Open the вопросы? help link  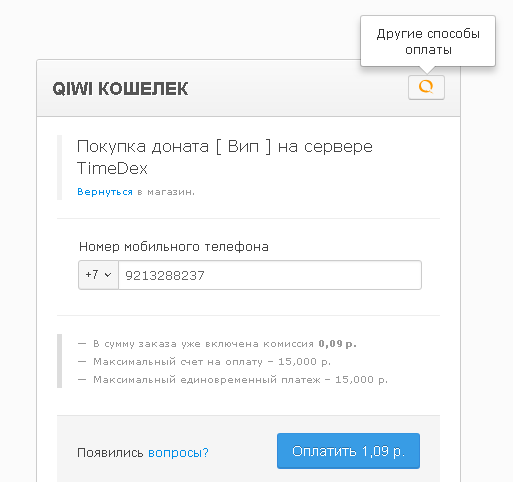point(178,453)
